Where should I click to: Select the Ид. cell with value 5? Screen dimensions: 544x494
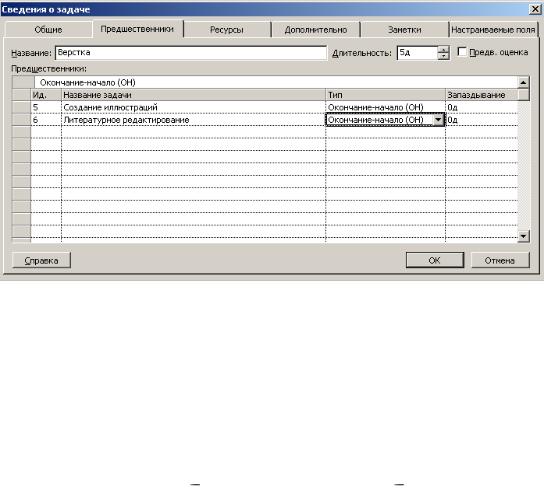46,107
